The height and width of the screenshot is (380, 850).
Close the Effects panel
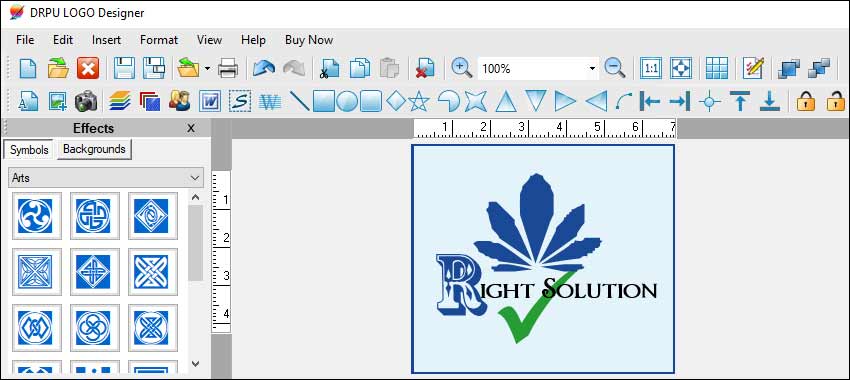191,128
